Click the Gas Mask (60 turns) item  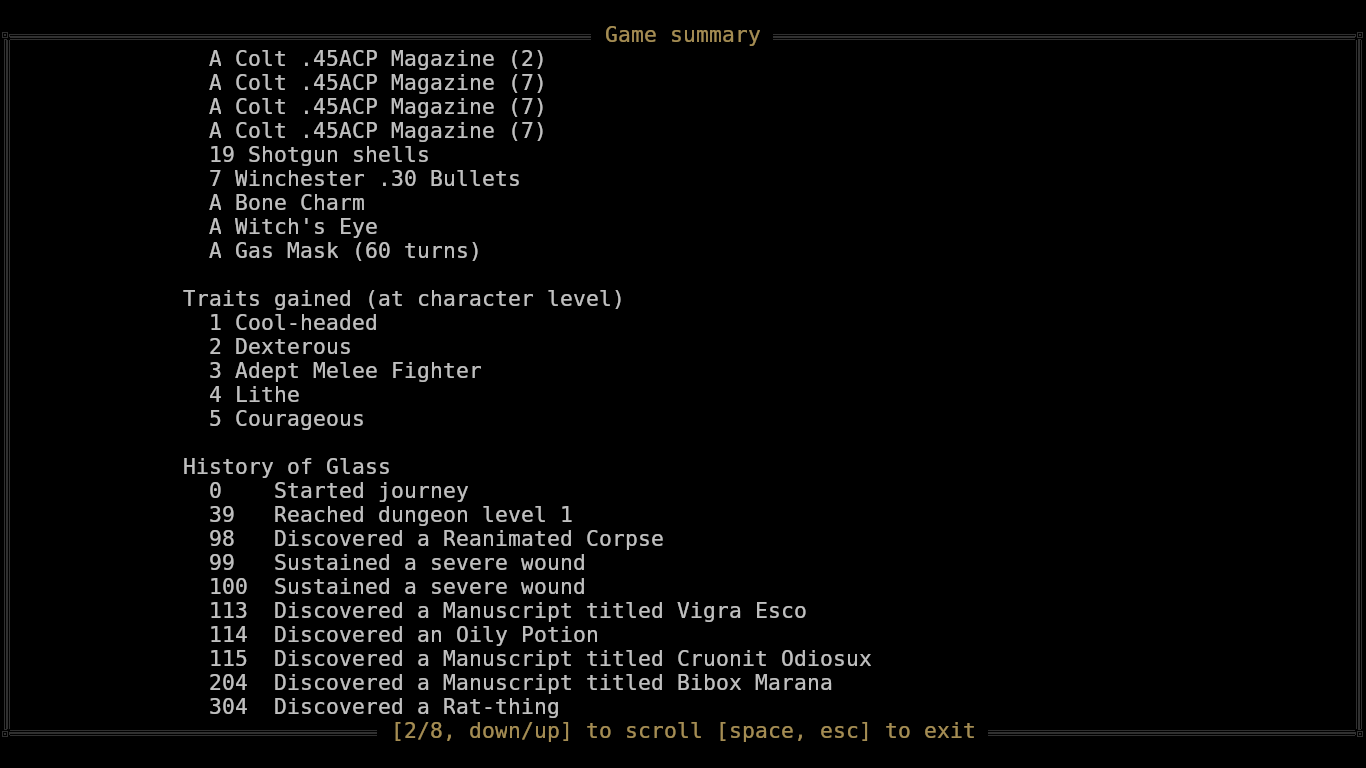pos(345,251)
